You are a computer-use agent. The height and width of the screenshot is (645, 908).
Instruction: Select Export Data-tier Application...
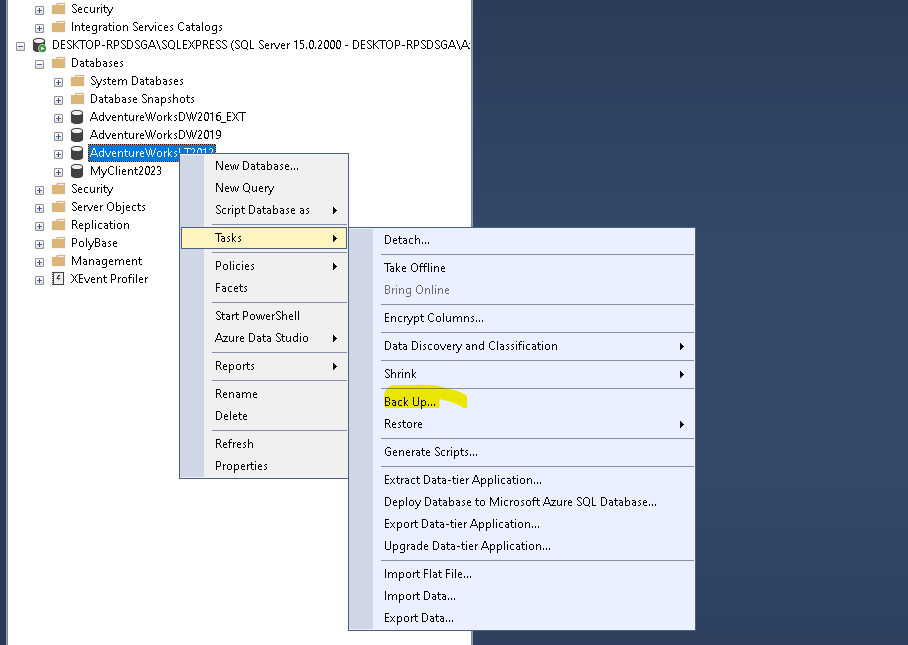522,524
